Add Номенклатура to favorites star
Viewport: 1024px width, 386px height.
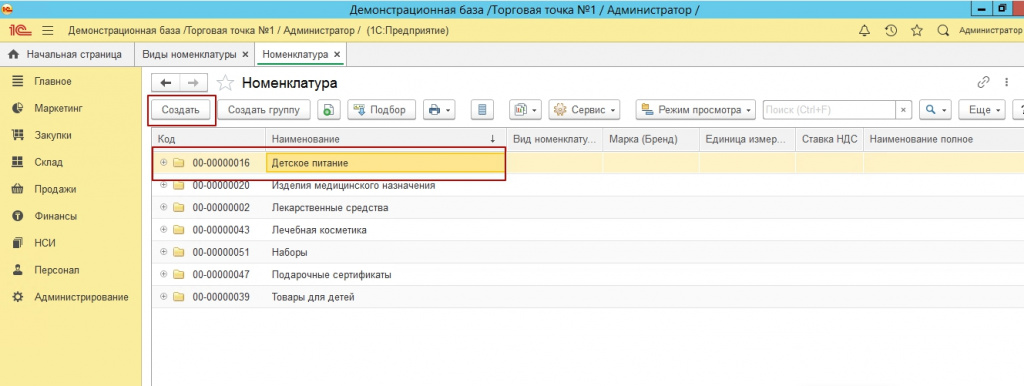click(225, 83)
